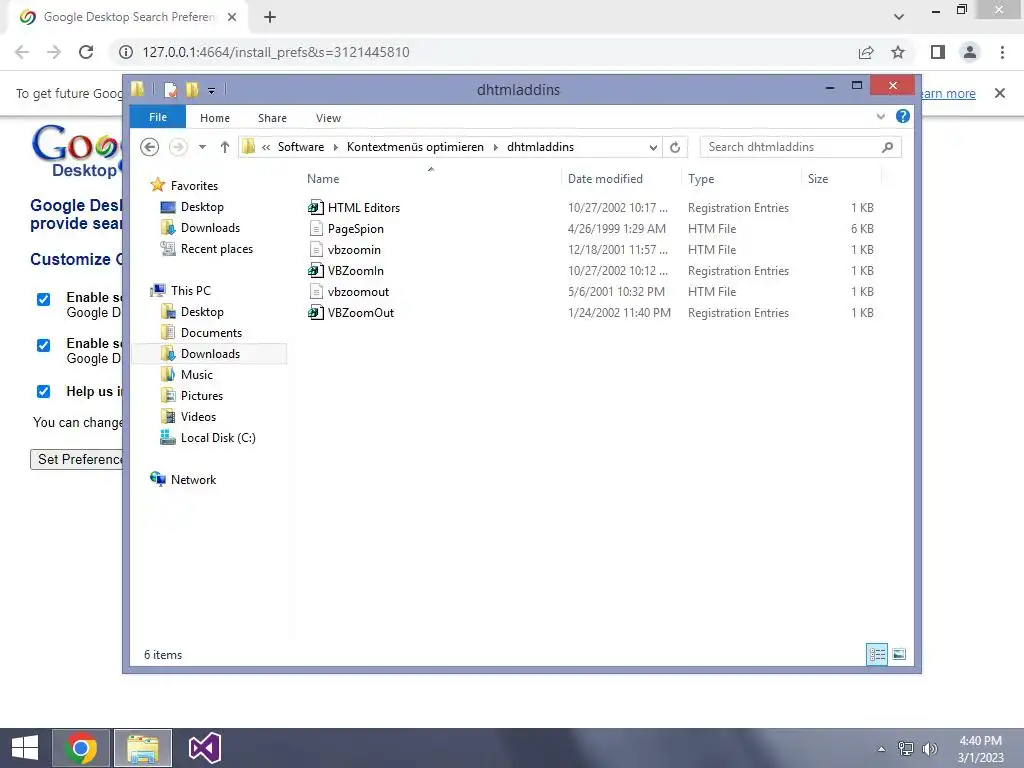This screenshot has height=768, width=1024.
Task: Reload the Chrome page
Action: [x=86, y=52]
